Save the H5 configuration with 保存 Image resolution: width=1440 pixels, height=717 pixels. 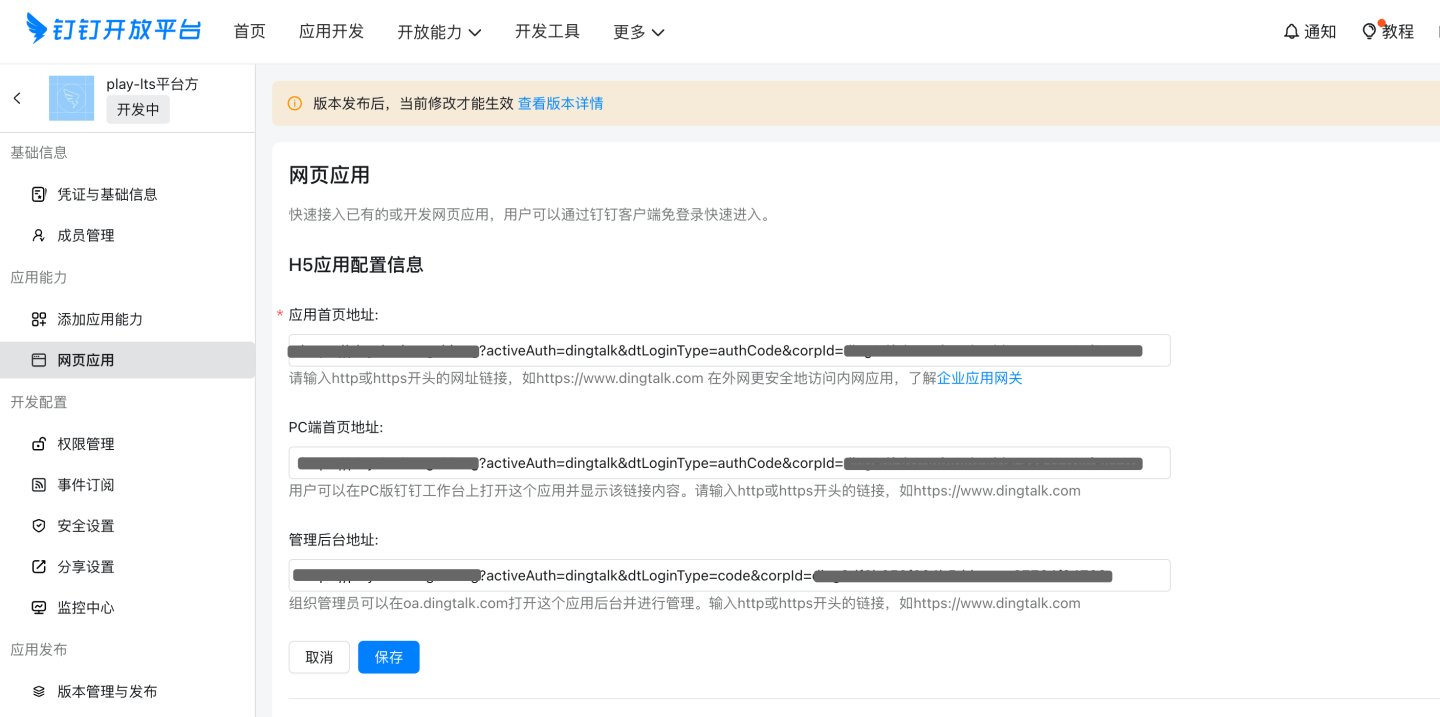(388, 657)
